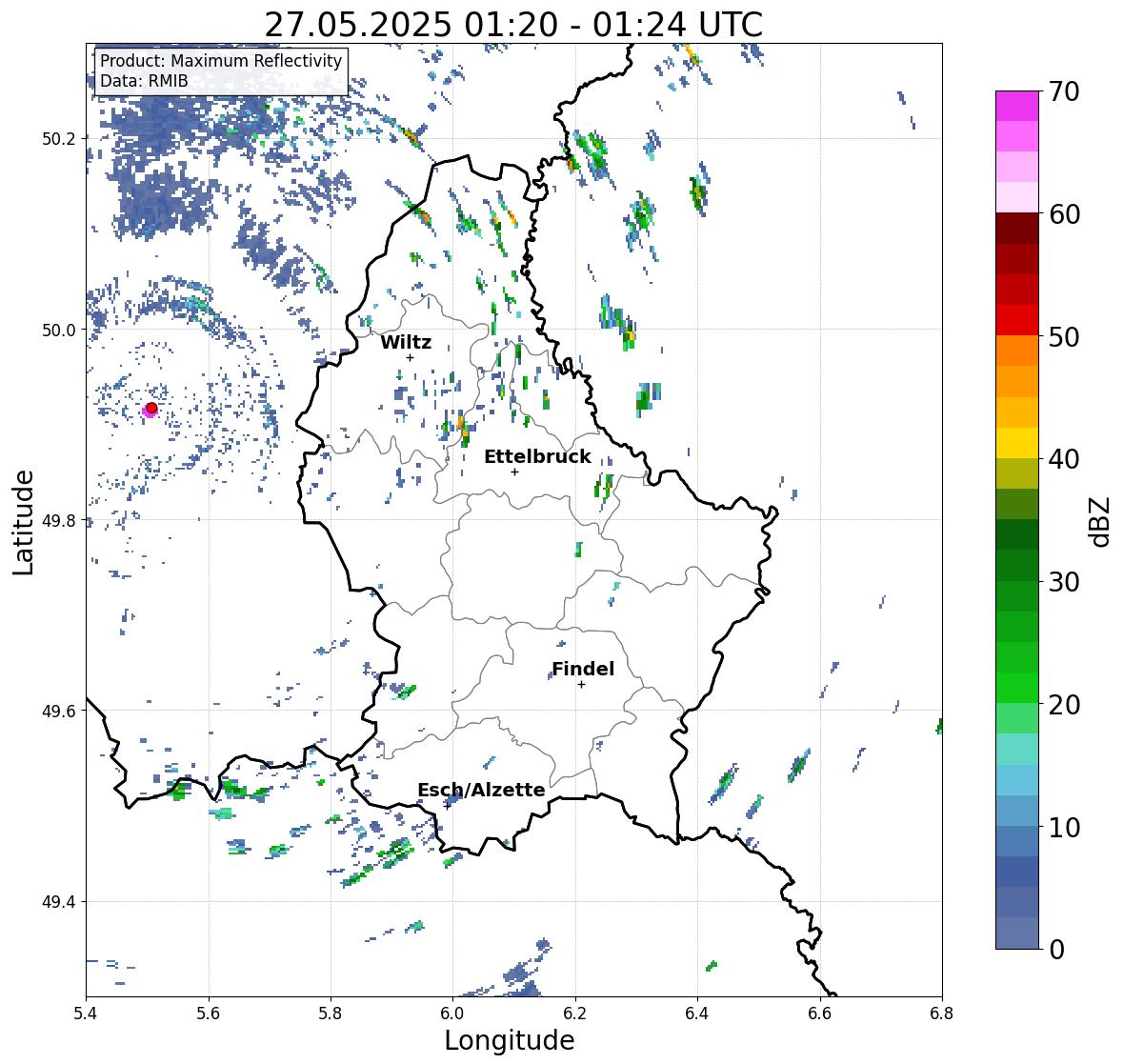Click the 70 tick on colorbar

[1064, 91]
